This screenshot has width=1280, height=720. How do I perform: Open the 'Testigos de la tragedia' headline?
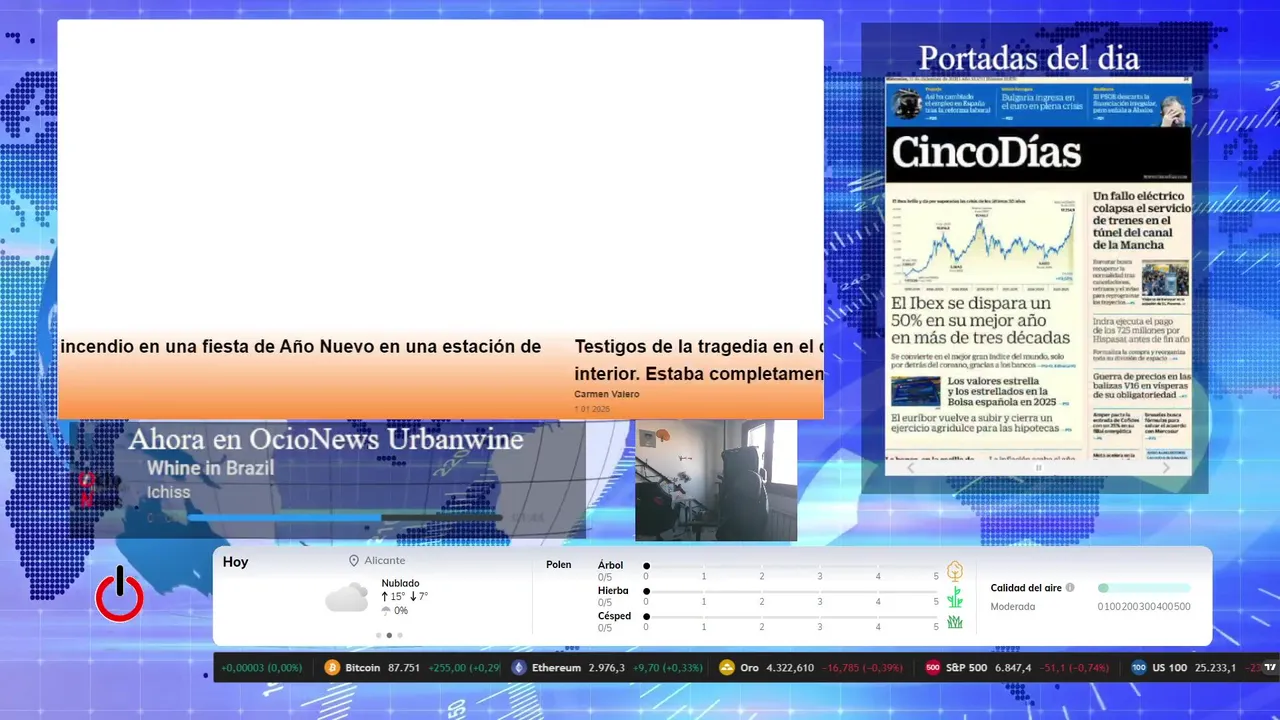pos(698,360)
